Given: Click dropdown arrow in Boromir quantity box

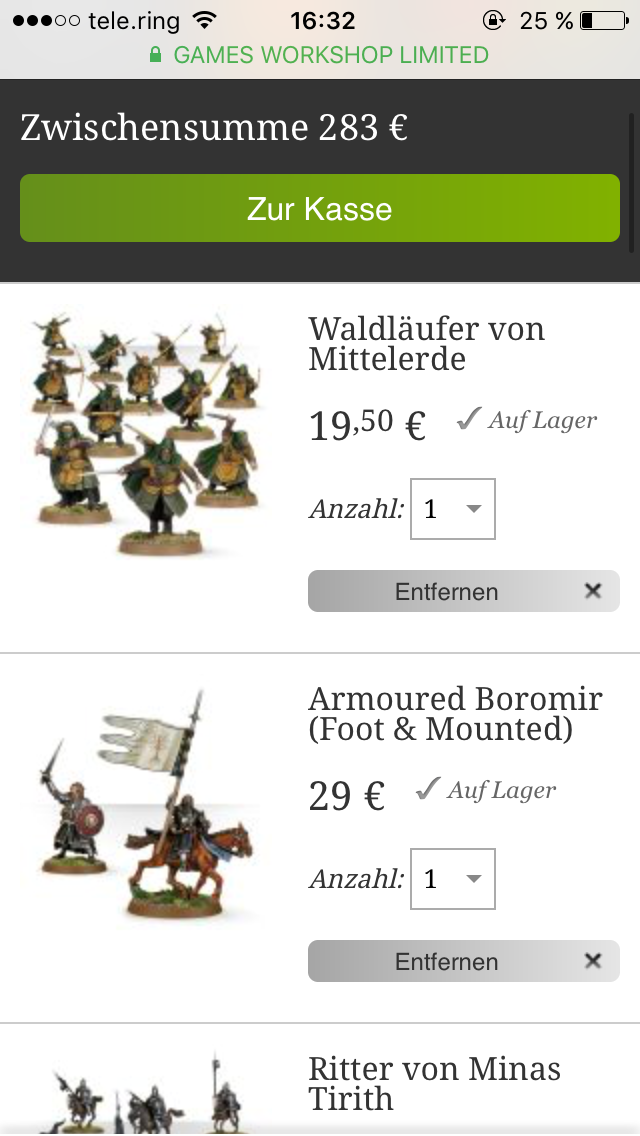Looking at the screenshot, I should click(x=473, y=879).
